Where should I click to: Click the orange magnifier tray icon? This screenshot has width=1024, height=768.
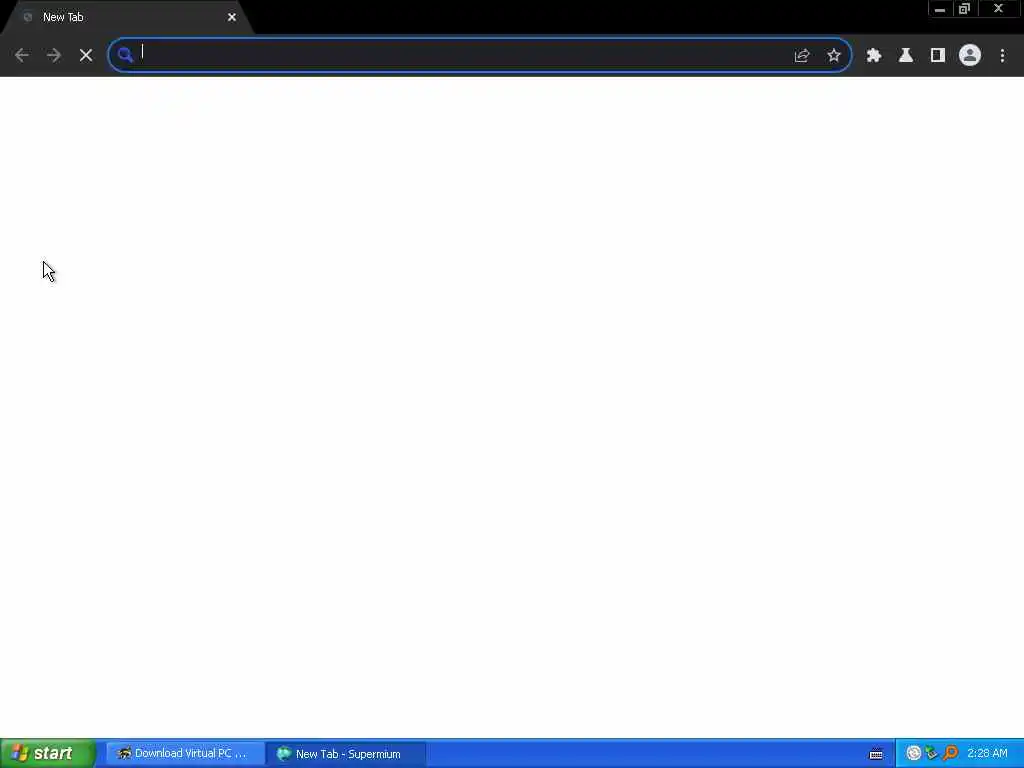tap(950, 754)
